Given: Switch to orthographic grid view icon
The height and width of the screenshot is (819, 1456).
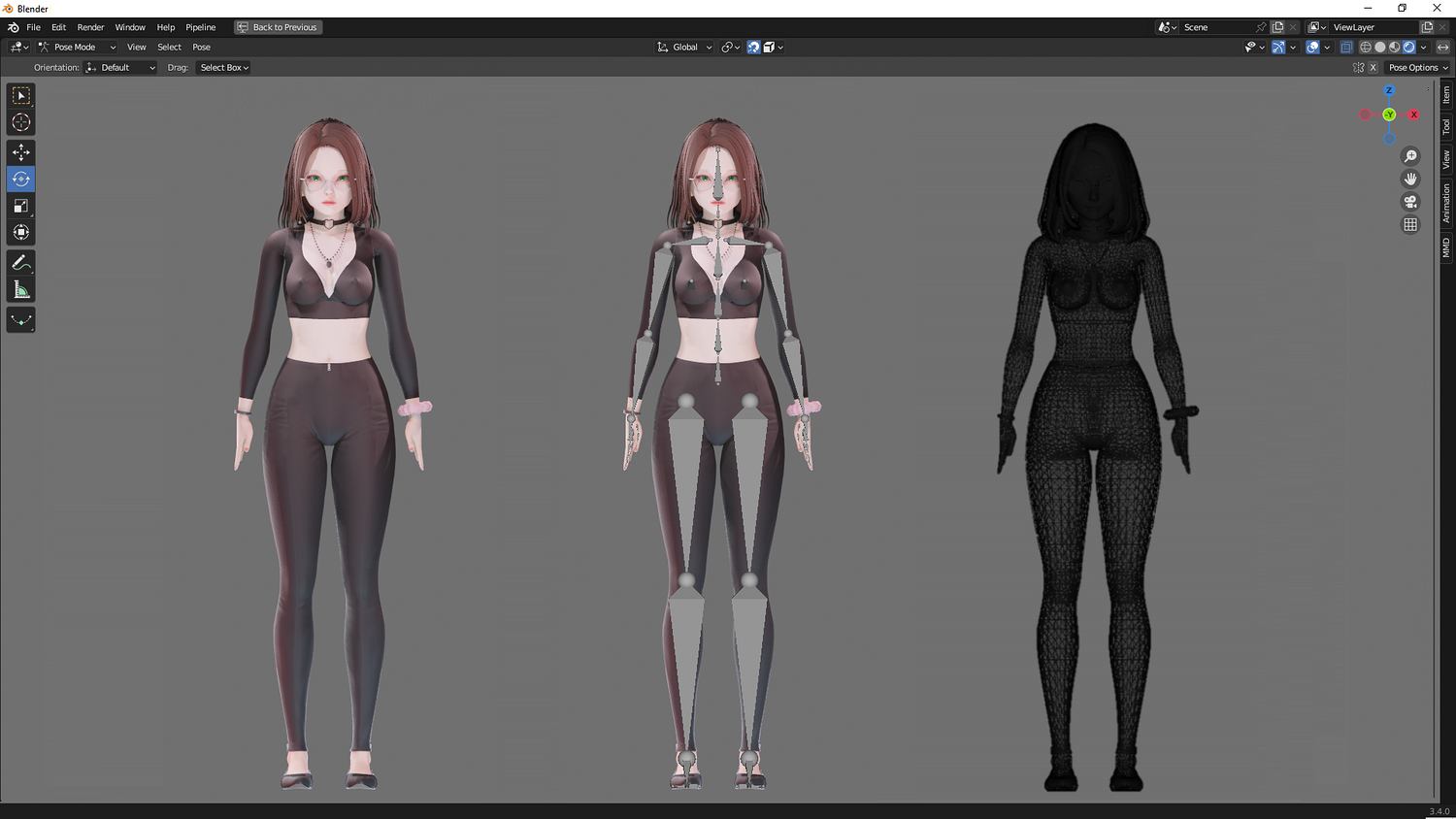Looking at the screenshot, I should [x=1410, y=224].
